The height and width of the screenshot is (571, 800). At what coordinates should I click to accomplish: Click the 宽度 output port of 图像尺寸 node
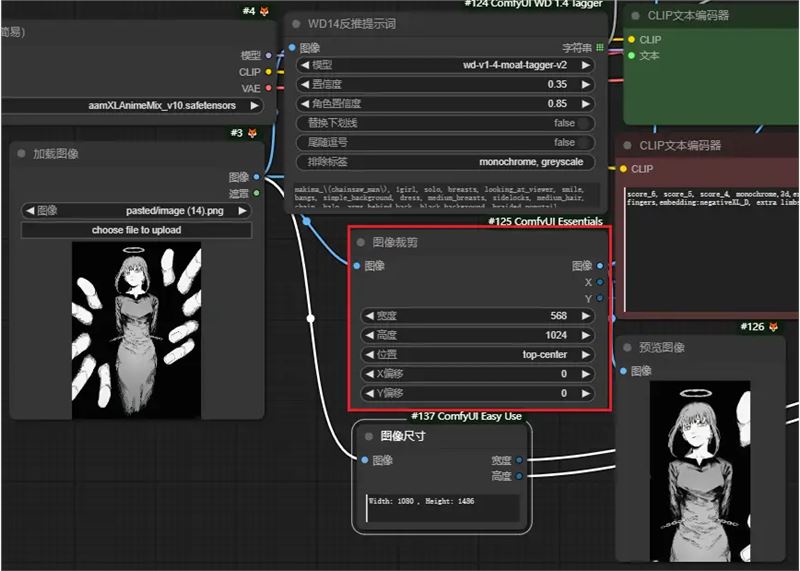pos(519,460)
